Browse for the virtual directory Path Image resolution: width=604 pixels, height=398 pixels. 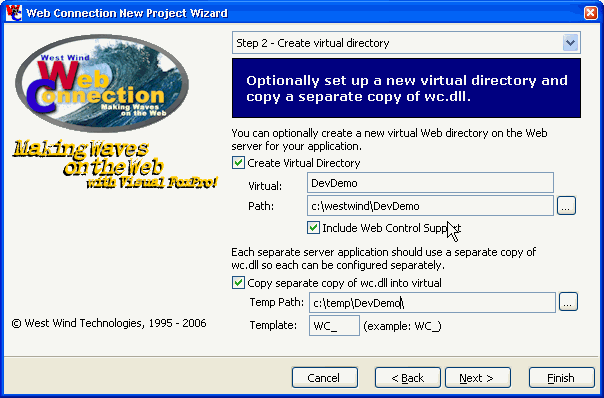click(566, 206)
